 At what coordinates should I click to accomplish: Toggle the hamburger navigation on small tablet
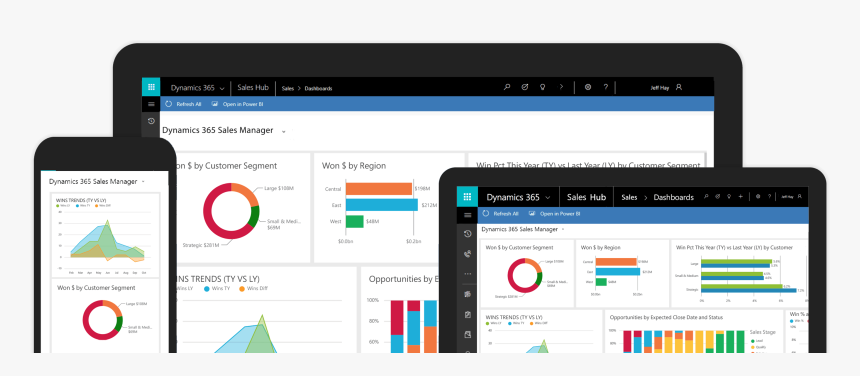[x=468, y=215]
